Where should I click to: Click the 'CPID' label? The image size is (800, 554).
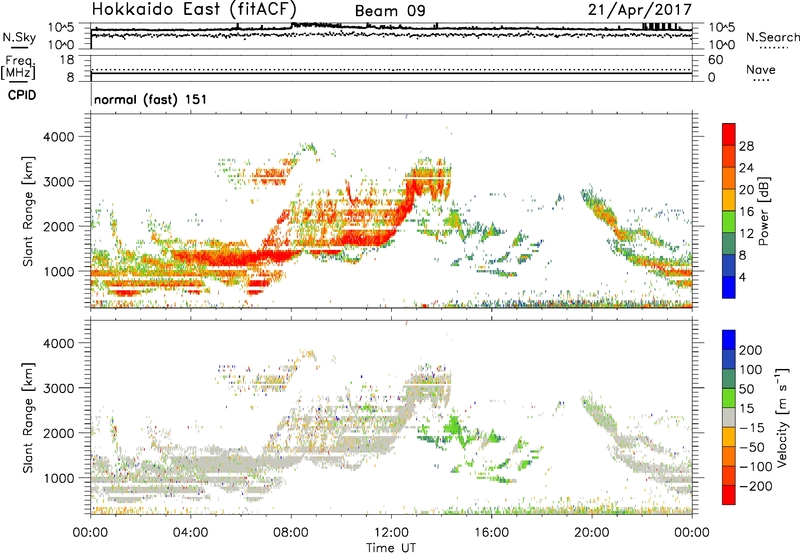click(x=22, y=95)
